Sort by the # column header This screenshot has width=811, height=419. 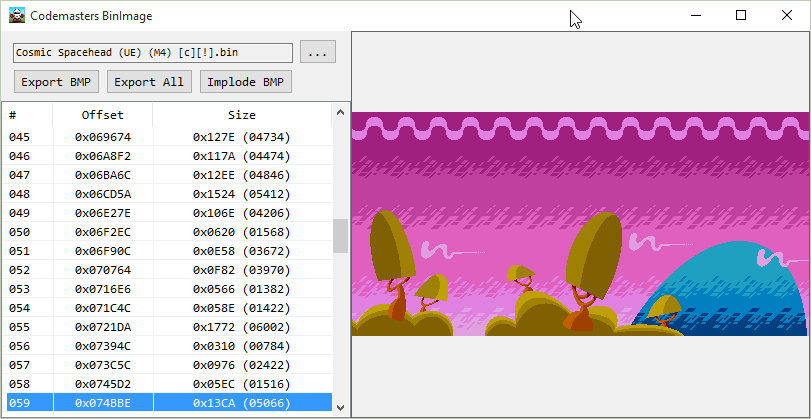pyautogui.click(x=27, y=115)
